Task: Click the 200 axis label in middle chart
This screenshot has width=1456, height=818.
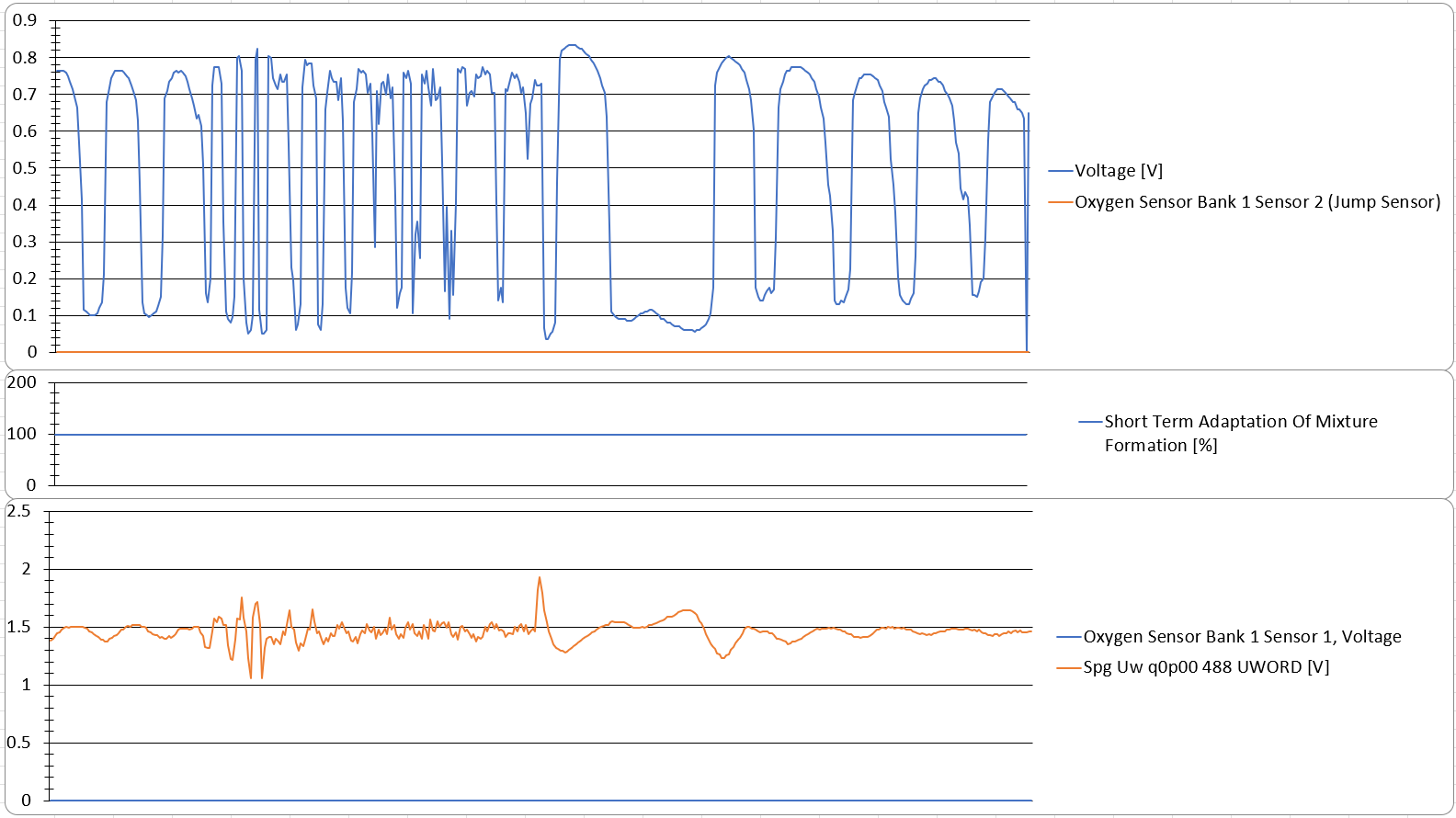Action: click(x=22, y=382)
